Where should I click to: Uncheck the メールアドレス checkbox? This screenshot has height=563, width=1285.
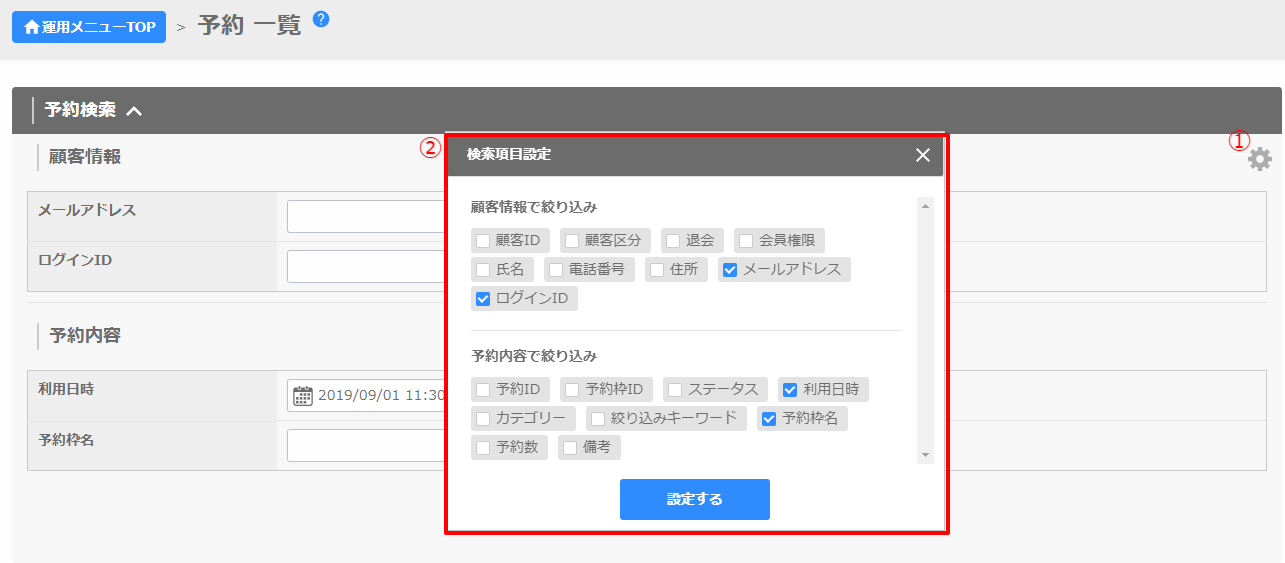pos(730,270)
